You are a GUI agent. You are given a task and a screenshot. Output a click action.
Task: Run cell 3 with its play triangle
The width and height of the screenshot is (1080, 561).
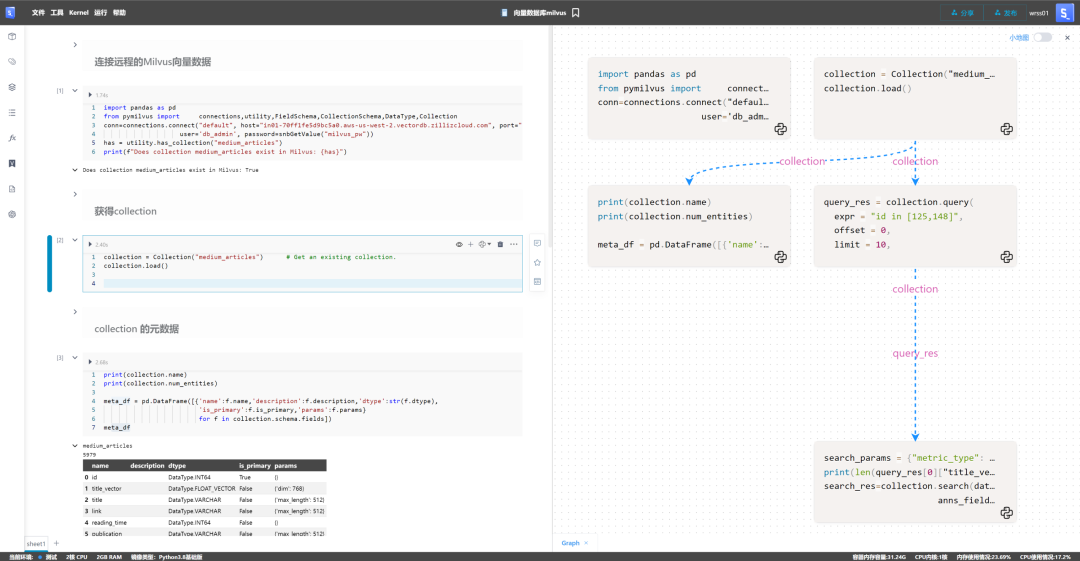coord(90,361)
